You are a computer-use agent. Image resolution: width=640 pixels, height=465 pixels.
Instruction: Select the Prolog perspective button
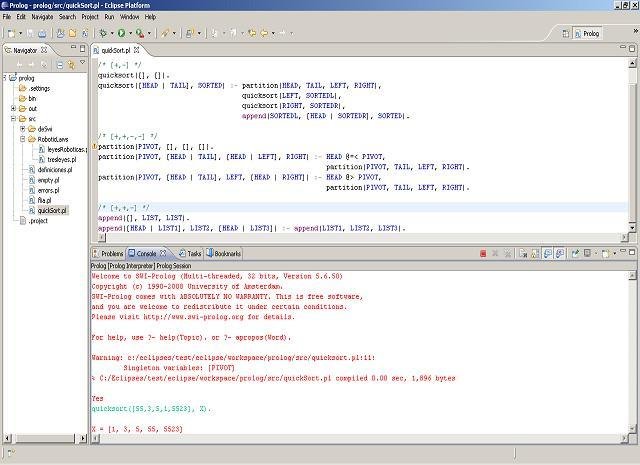[x=587, y=34]
